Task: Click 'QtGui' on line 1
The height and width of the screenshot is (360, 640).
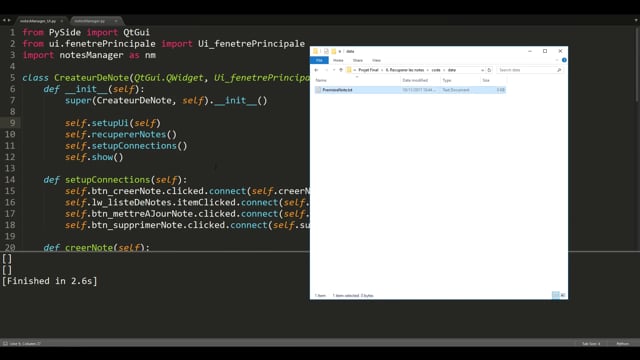Action: coord(136,32)
